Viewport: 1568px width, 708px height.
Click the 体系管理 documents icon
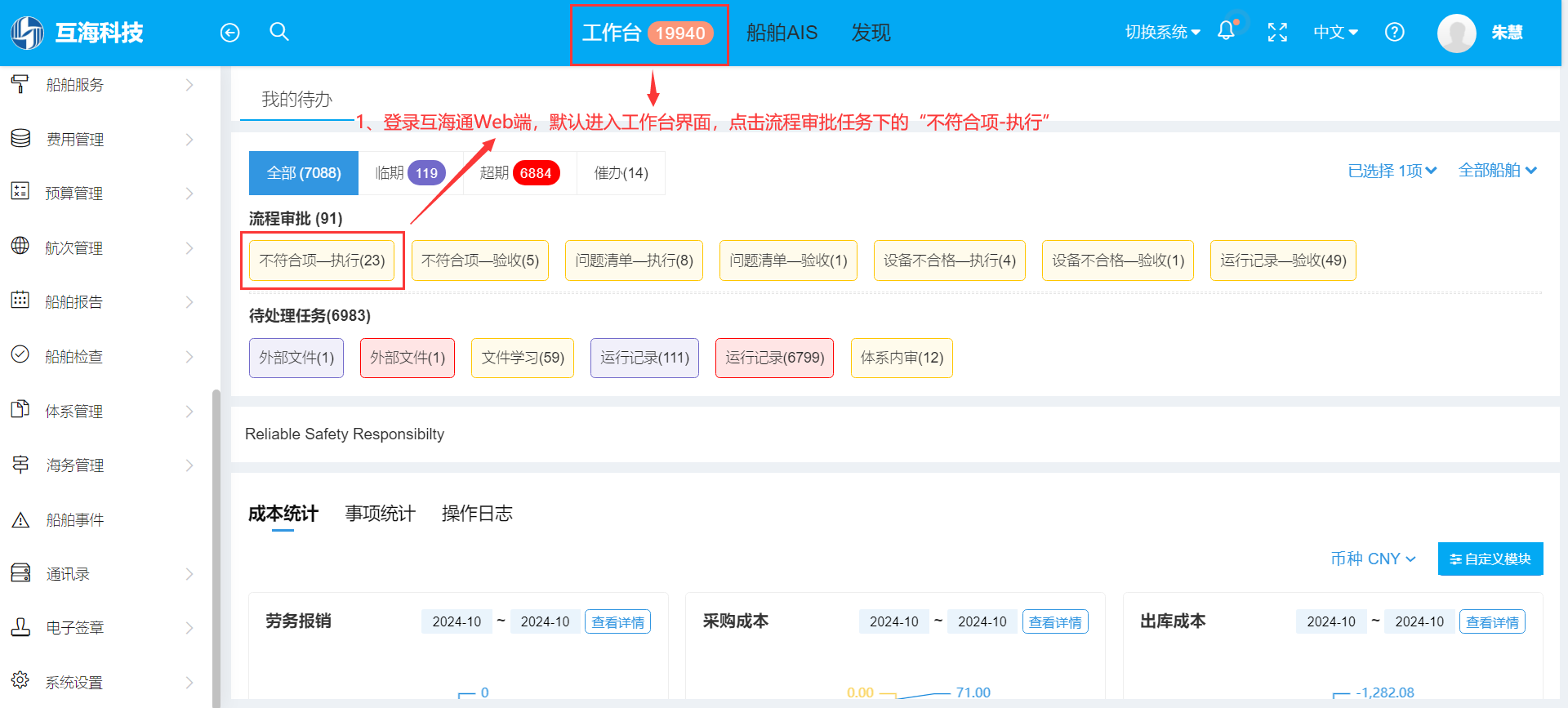[x=20, y=409]
